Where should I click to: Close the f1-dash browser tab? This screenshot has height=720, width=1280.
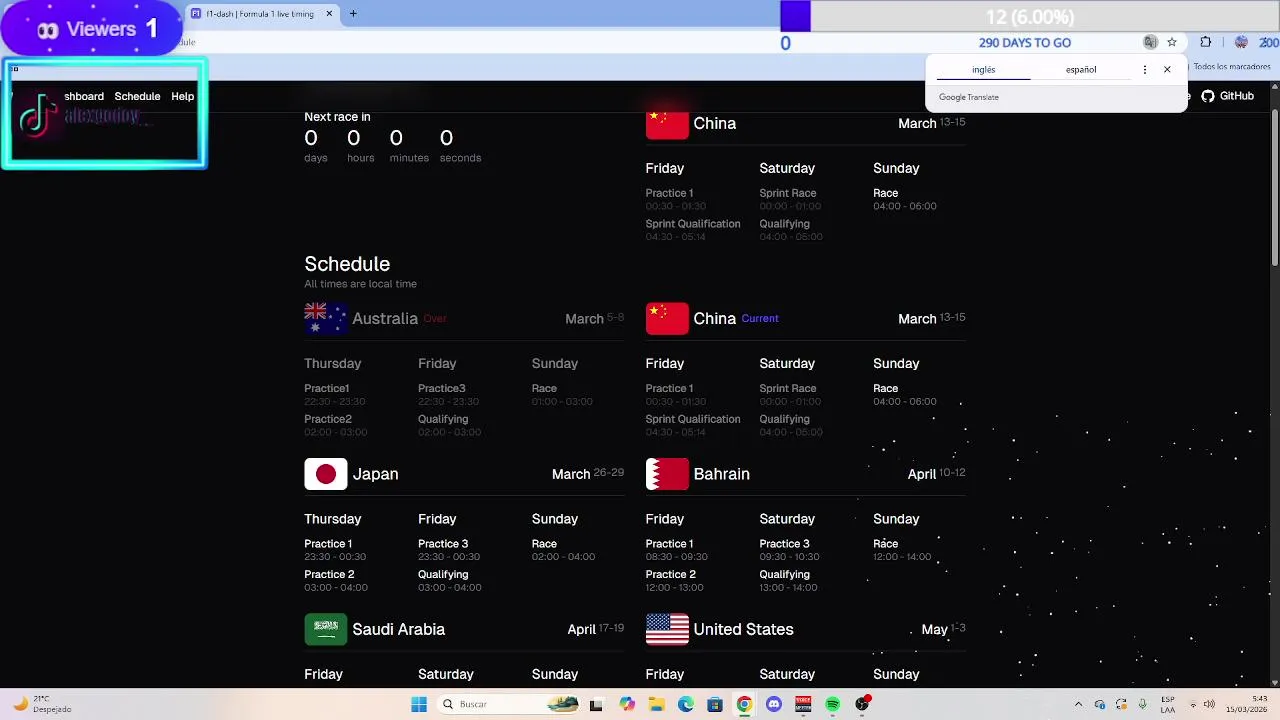(329, 14)
